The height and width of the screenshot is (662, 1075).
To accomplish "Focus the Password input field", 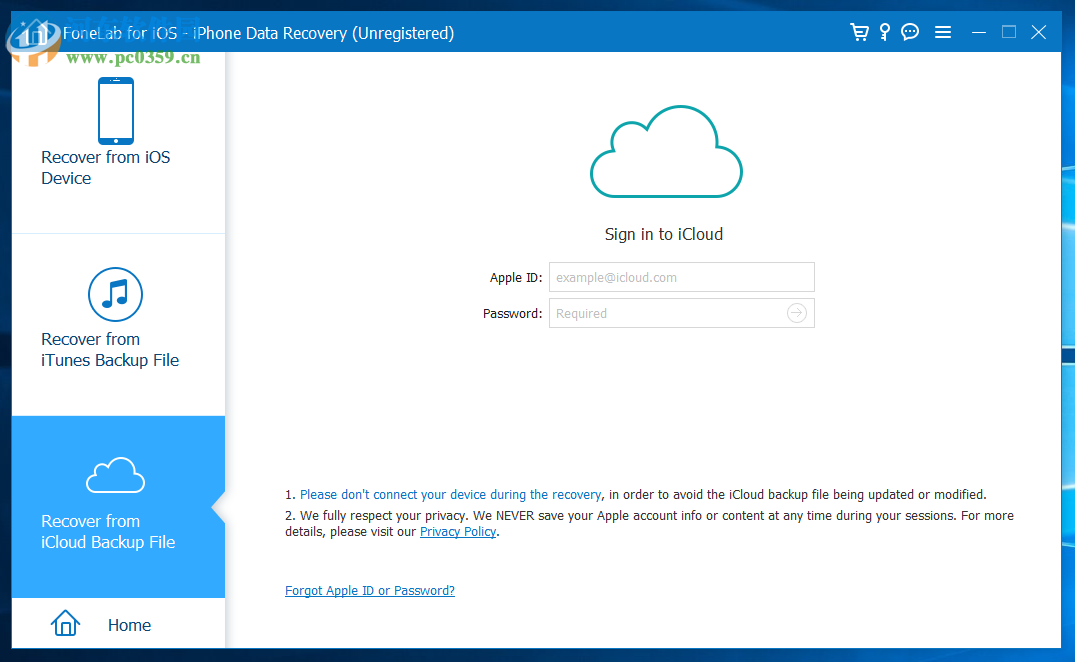I will (681, 313).
